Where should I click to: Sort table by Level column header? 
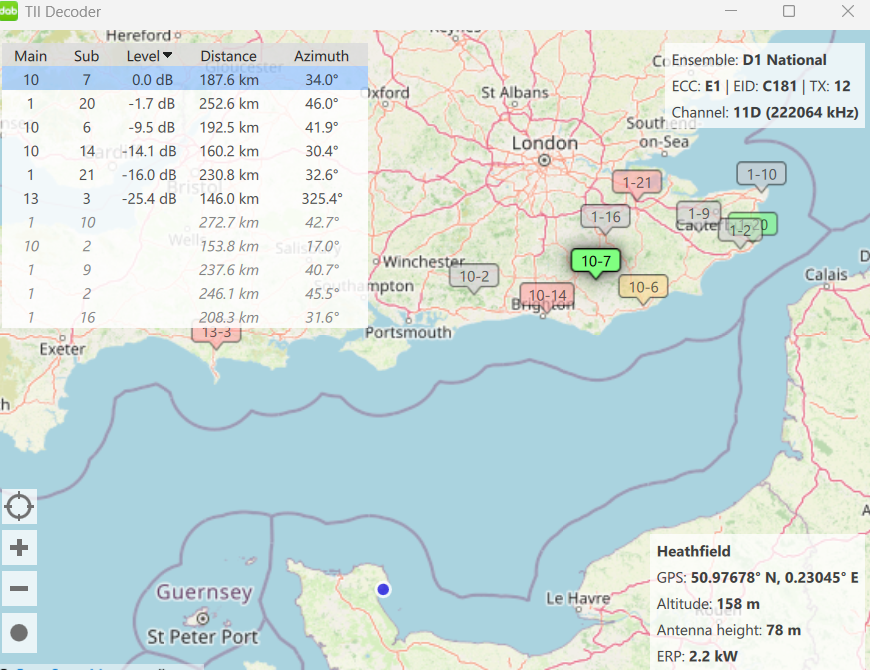(149, 56)
